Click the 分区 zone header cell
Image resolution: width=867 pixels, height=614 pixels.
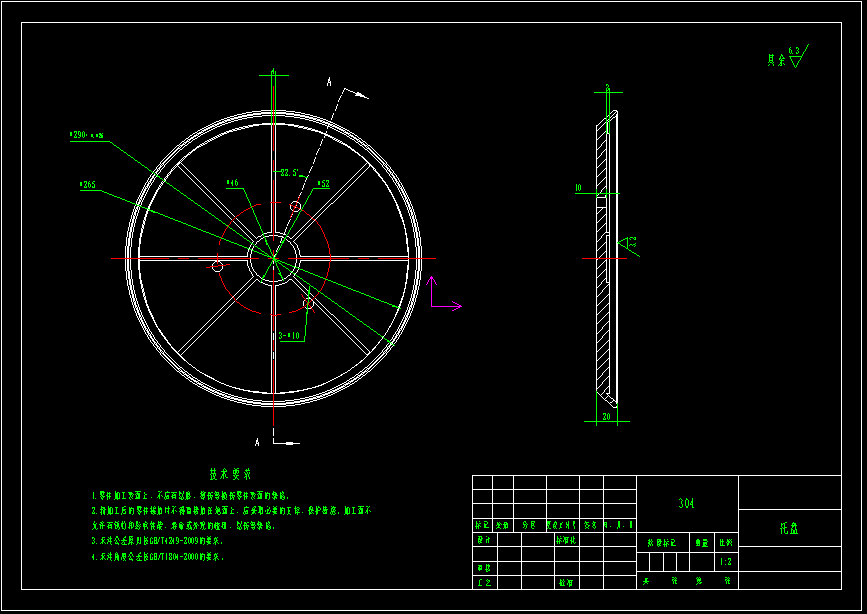[x=530, y=525]
